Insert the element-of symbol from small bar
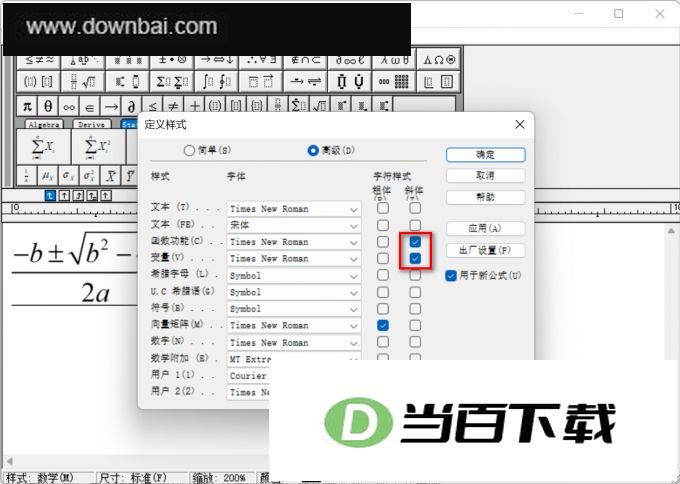This screenshot has width=680, height=484. click(x=90, y=106)
